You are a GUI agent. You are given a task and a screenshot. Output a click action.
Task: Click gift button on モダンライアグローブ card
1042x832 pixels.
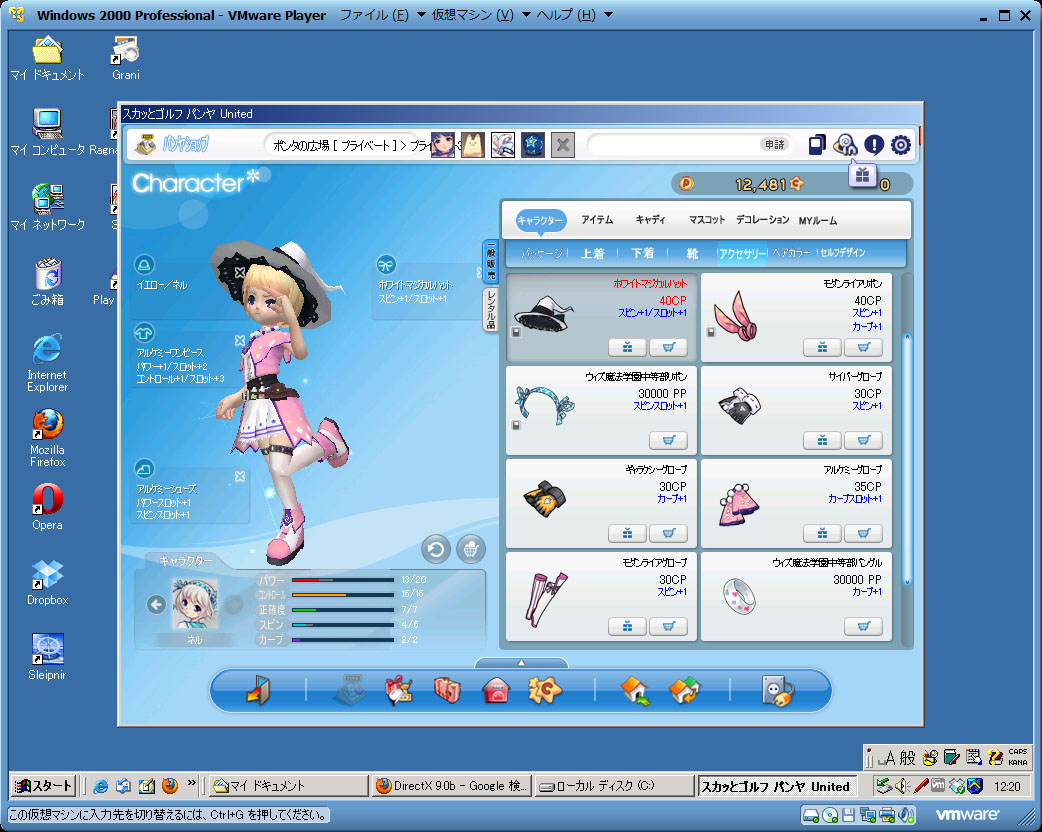pyautogui.click(x=627, y=627)
